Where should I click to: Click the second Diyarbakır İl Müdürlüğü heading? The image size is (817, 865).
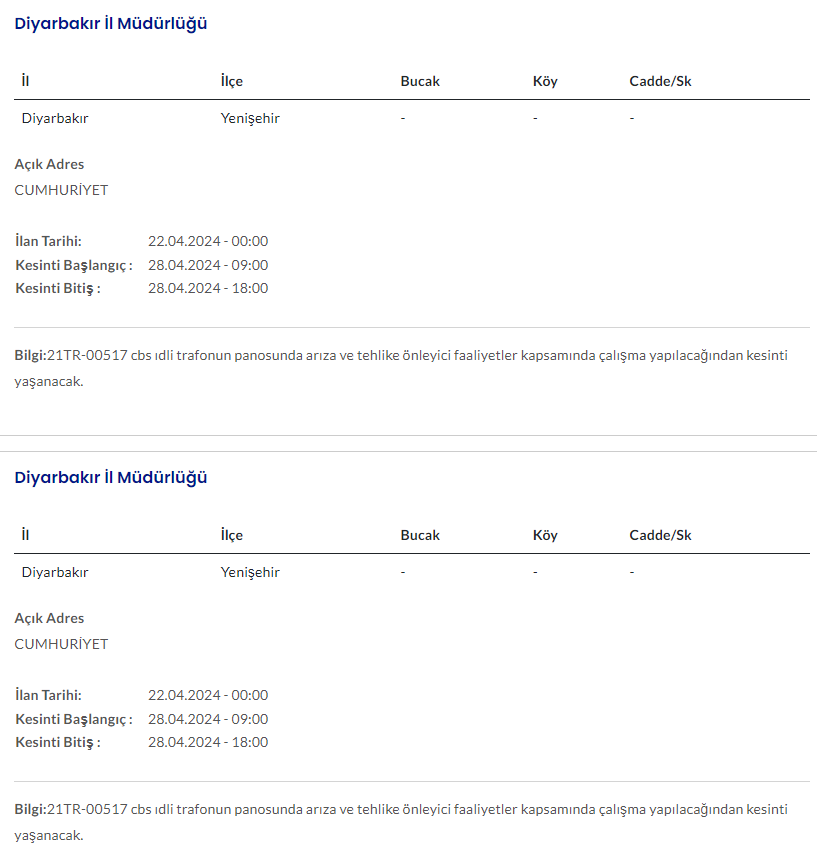pyautogui.click(x=111, y=478)
